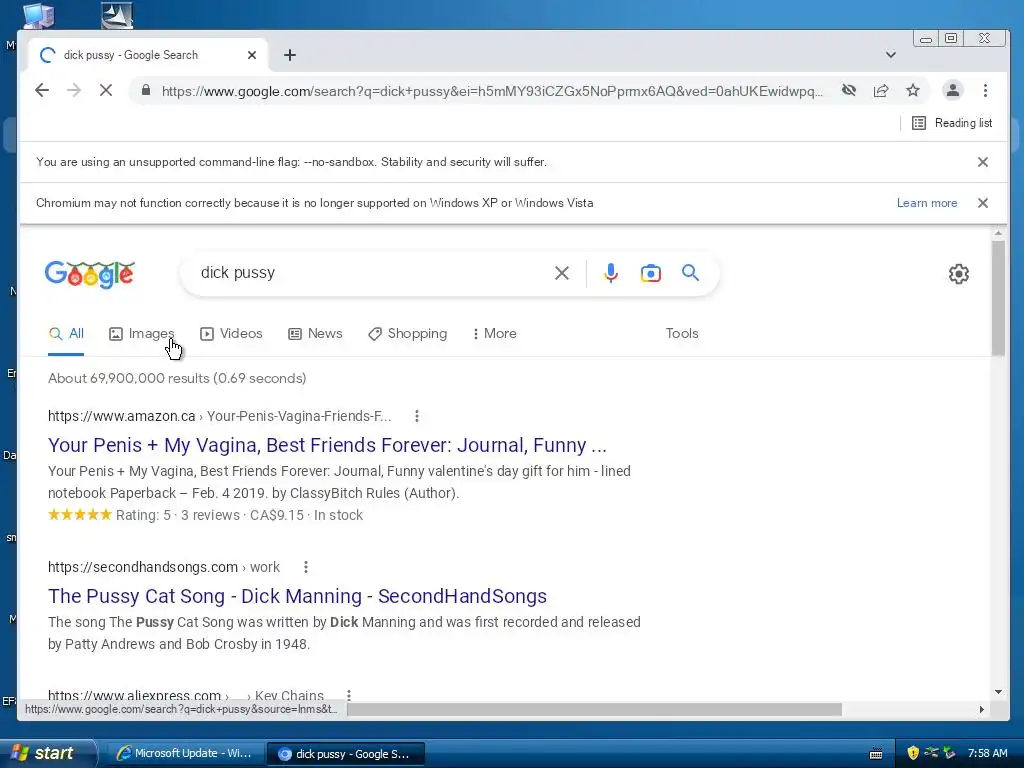Dismiss the no-sandbox warning bar

click(983, 162)
